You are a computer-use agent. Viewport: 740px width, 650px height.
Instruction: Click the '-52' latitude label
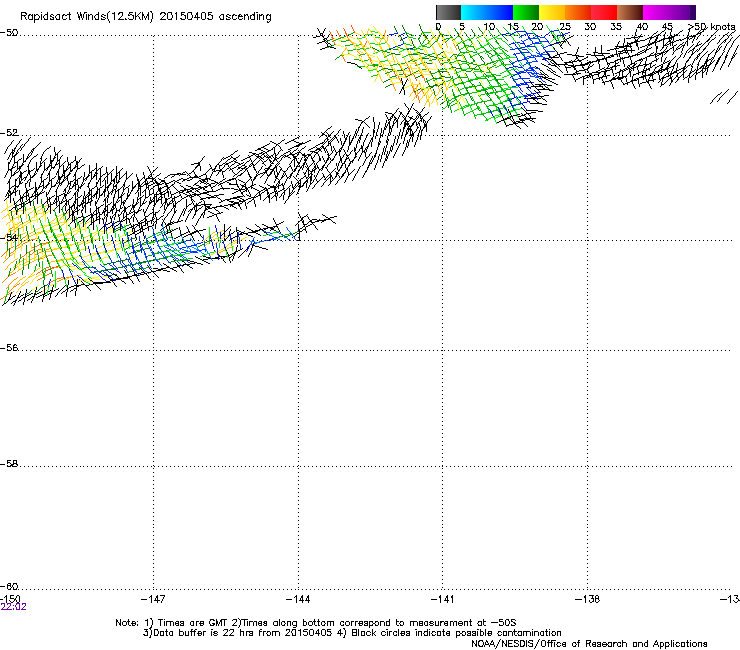click(9, 133)
